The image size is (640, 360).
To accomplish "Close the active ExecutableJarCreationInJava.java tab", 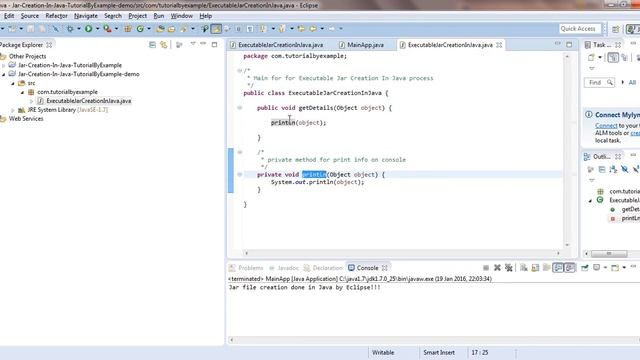I will click(x=499, y=45).
